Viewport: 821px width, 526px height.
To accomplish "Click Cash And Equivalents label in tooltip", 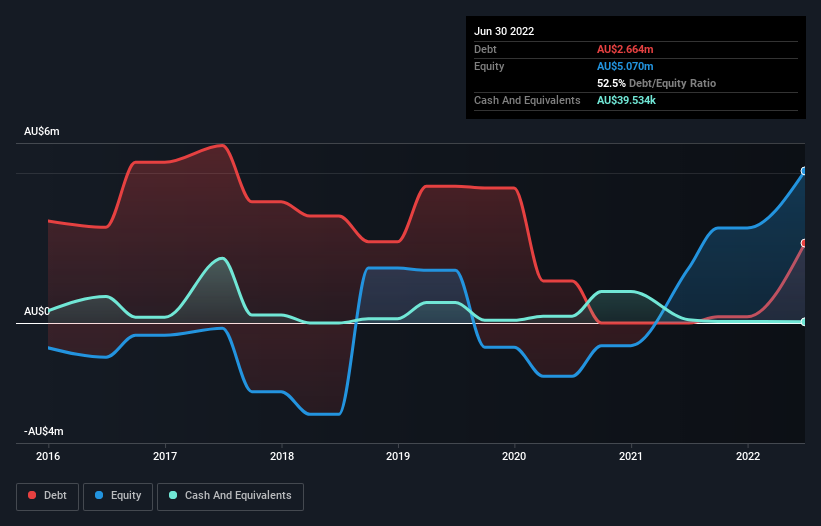I will [x=527, y=100].
